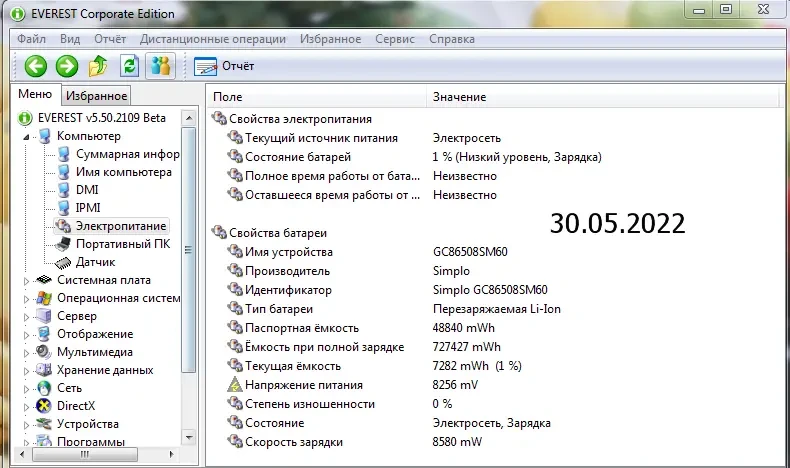Collapse the Компьютер tree node

(x=26, y=137)
